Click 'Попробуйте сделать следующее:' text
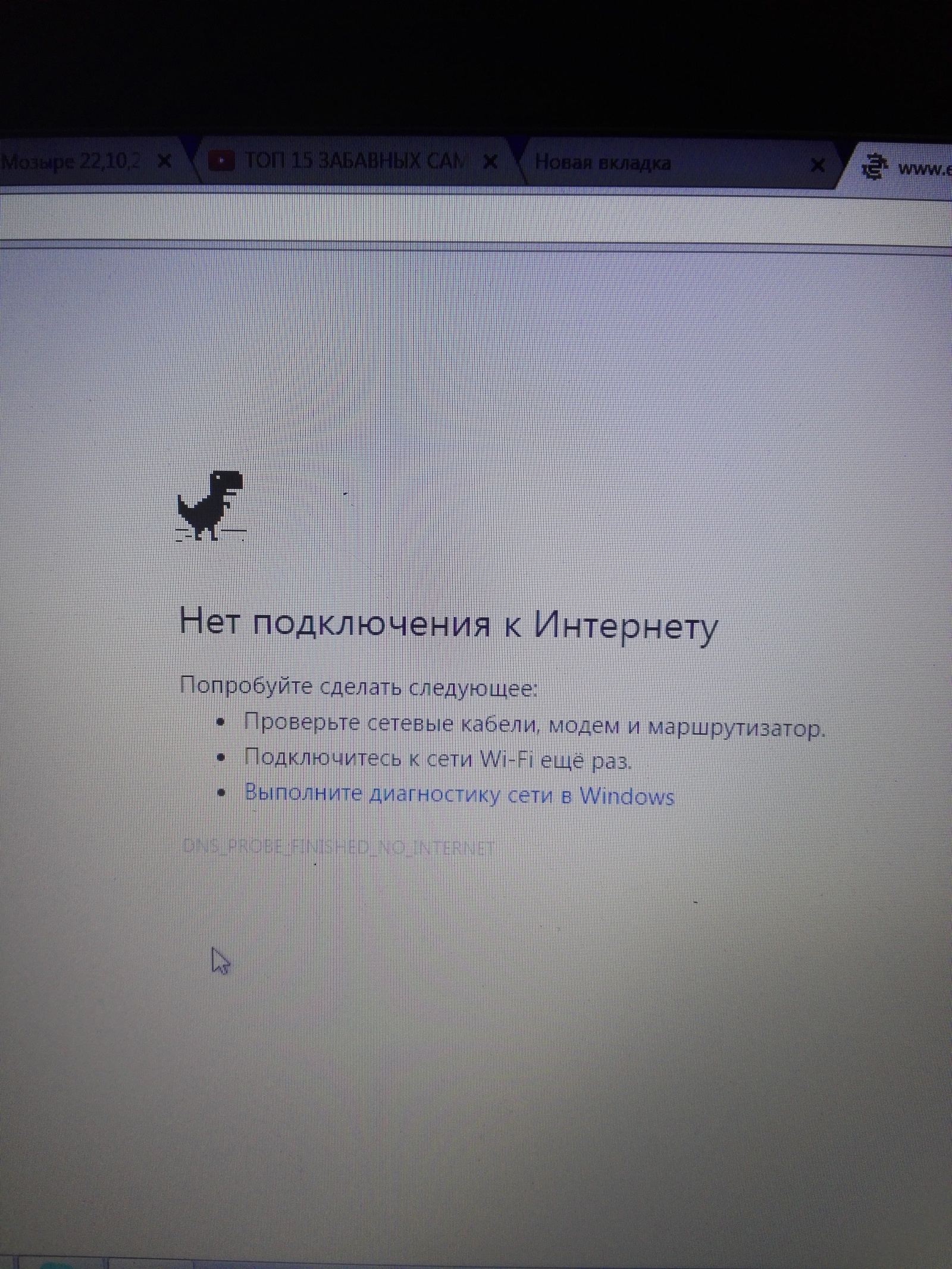 point(359,687)
